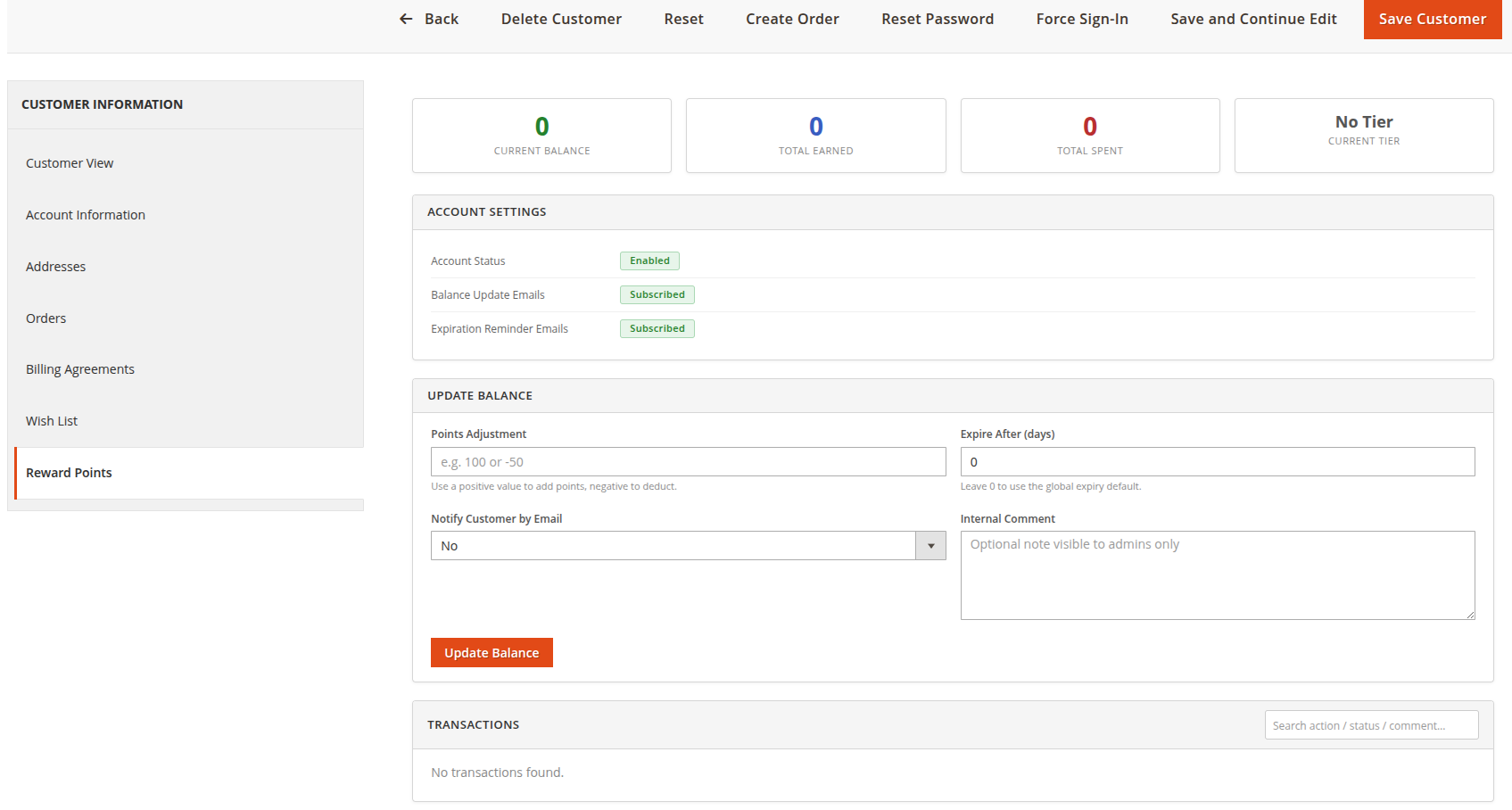Click the Expire After (days) field
The image size is (1512, 810).
click(x=1218, y=462)
